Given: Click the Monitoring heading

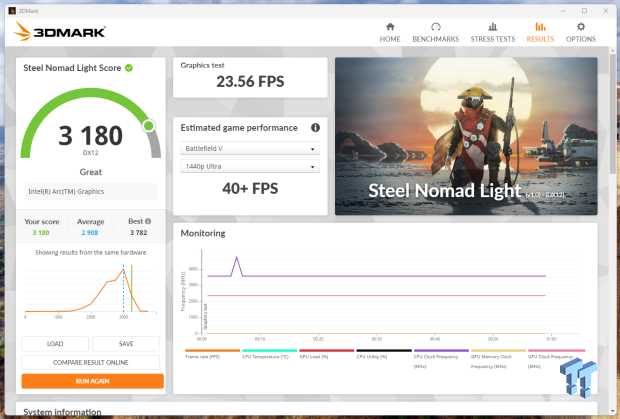Looking at the screenshot, I should pyautogui.click(x=203, y=233).
